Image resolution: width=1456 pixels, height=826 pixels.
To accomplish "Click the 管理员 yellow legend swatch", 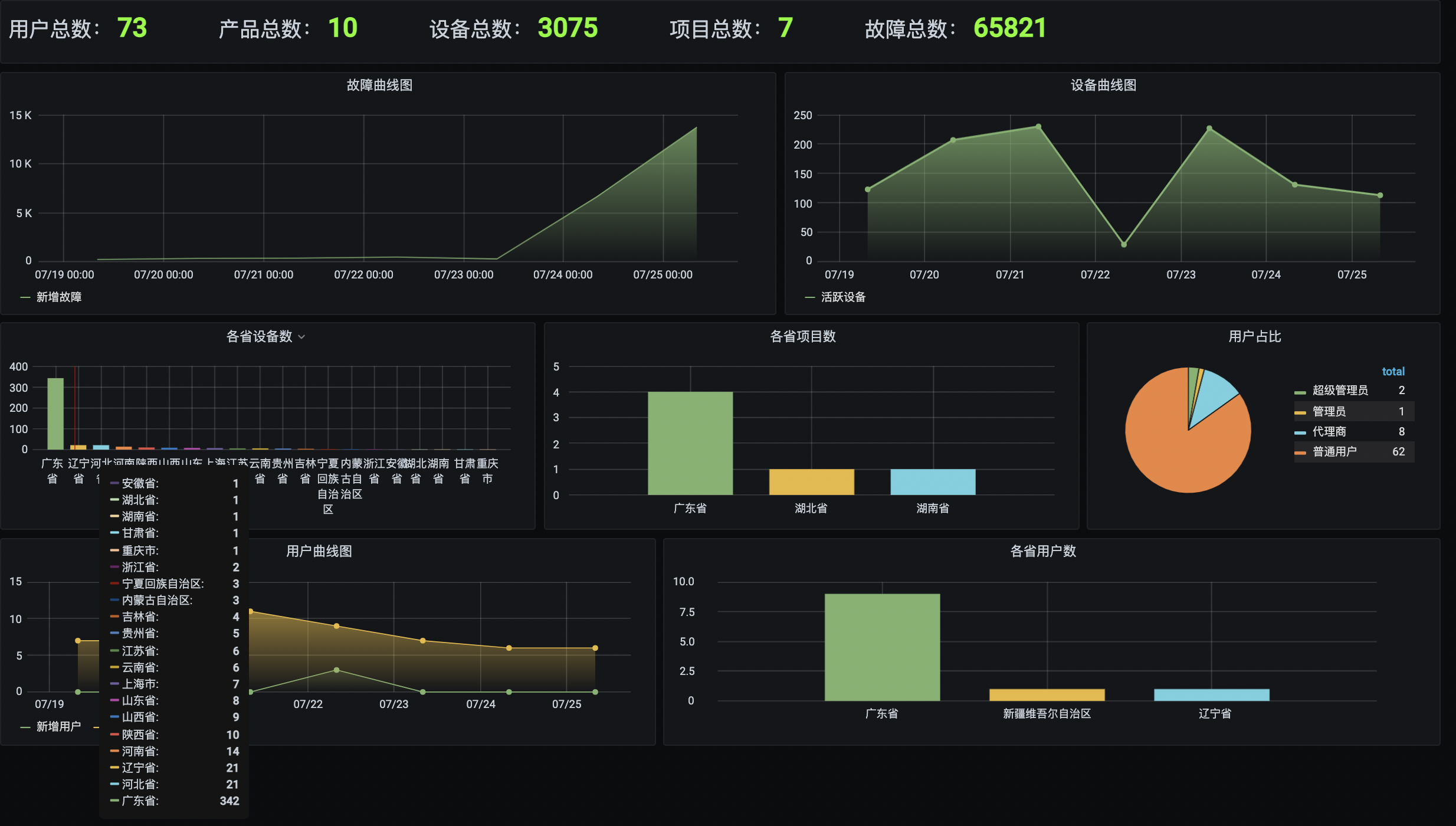I will tap(1300, 412).
